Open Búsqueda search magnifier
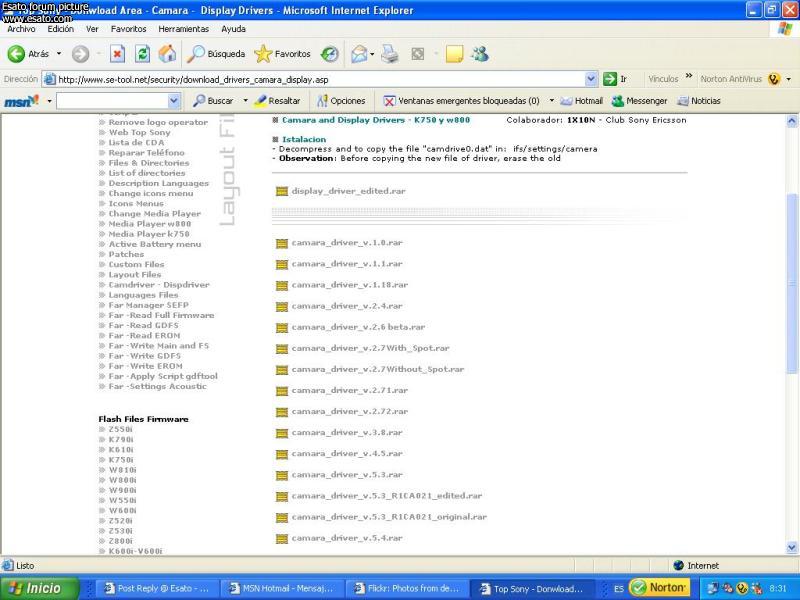This screenshot has width=800, height=600. 196,54
